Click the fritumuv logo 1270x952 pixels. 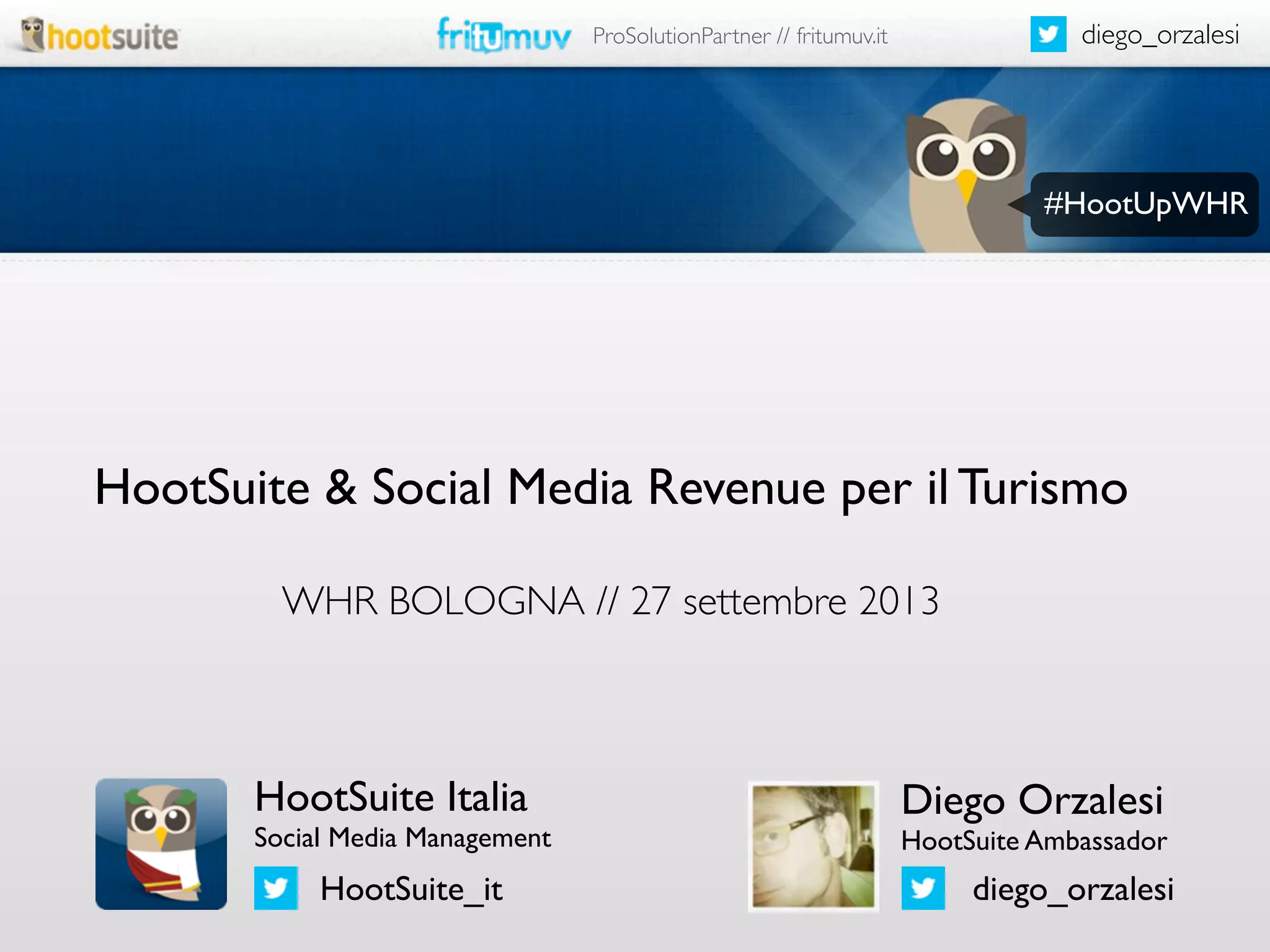pos(503,35)
